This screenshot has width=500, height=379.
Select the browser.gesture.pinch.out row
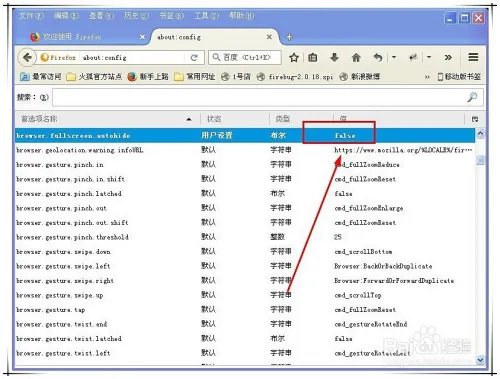click(245, 208)
